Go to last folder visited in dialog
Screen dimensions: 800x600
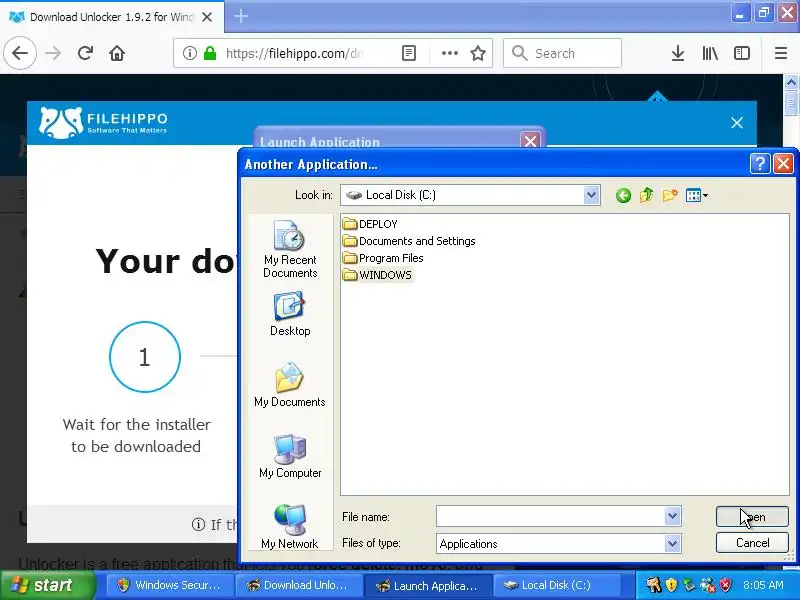pos(623,195)
